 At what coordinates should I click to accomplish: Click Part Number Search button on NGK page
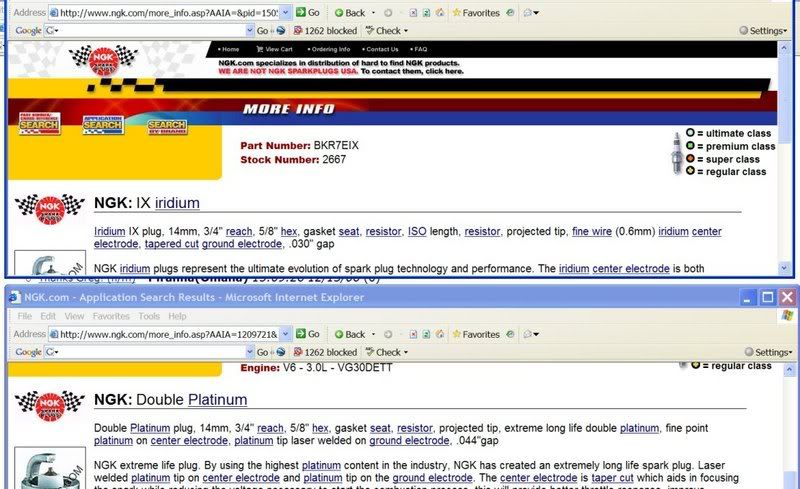[39, 124]
